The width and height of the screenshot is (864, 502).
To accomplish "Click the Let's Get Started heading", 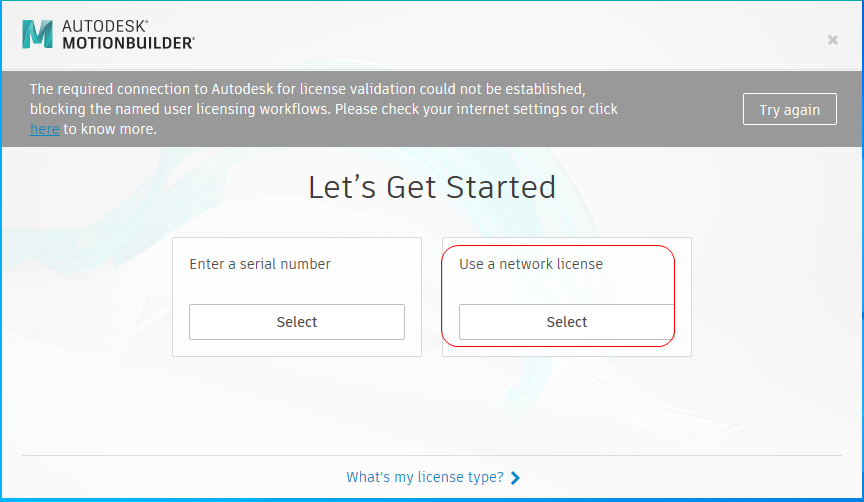I will (x=432, y=187).
